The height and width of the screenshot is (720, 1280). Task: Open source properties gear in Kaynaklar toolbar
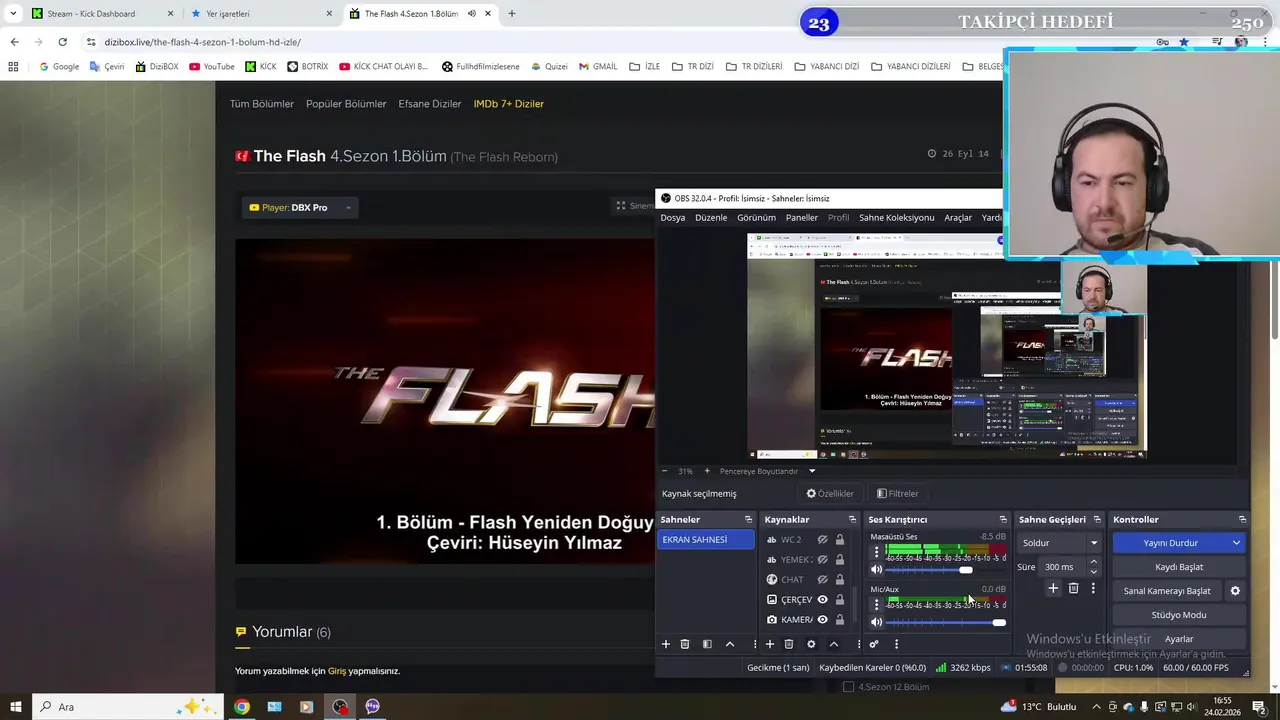811,644
